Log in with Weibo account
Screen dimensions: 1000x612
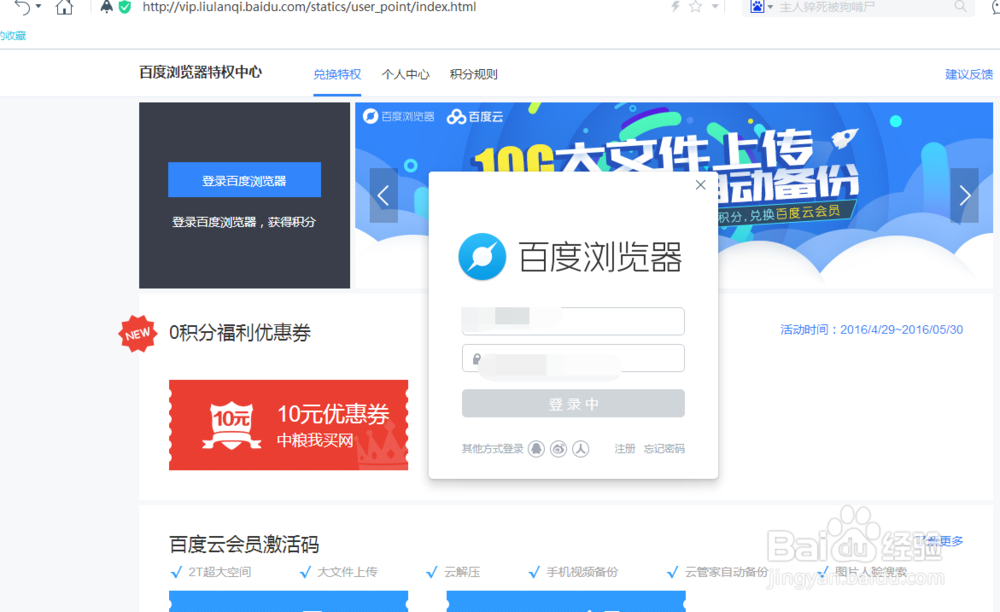tap(557, 449)
